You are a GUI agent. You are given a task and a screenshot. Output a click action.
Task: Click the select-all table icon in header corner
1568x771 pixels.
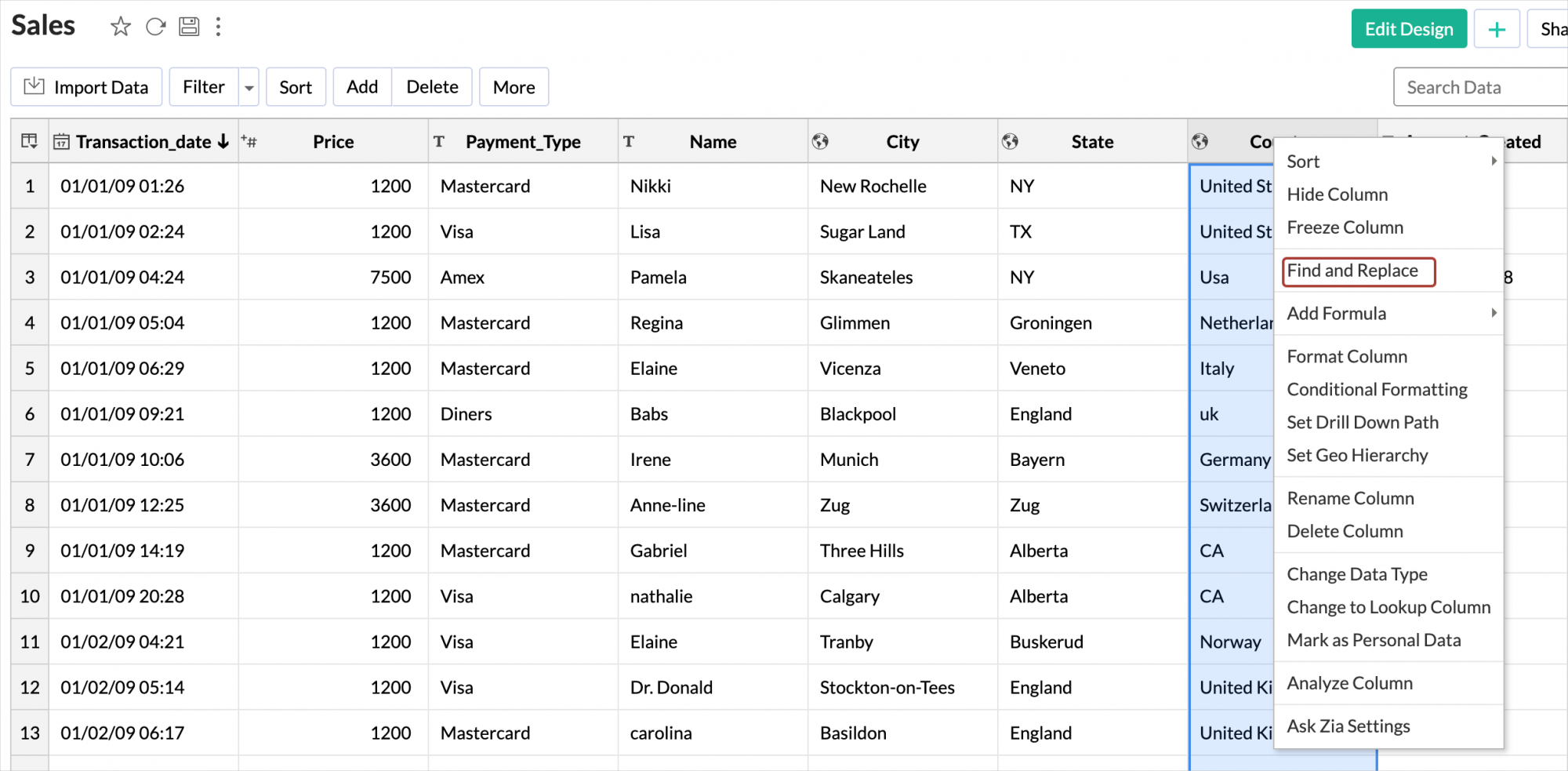(x=30, y=141)
